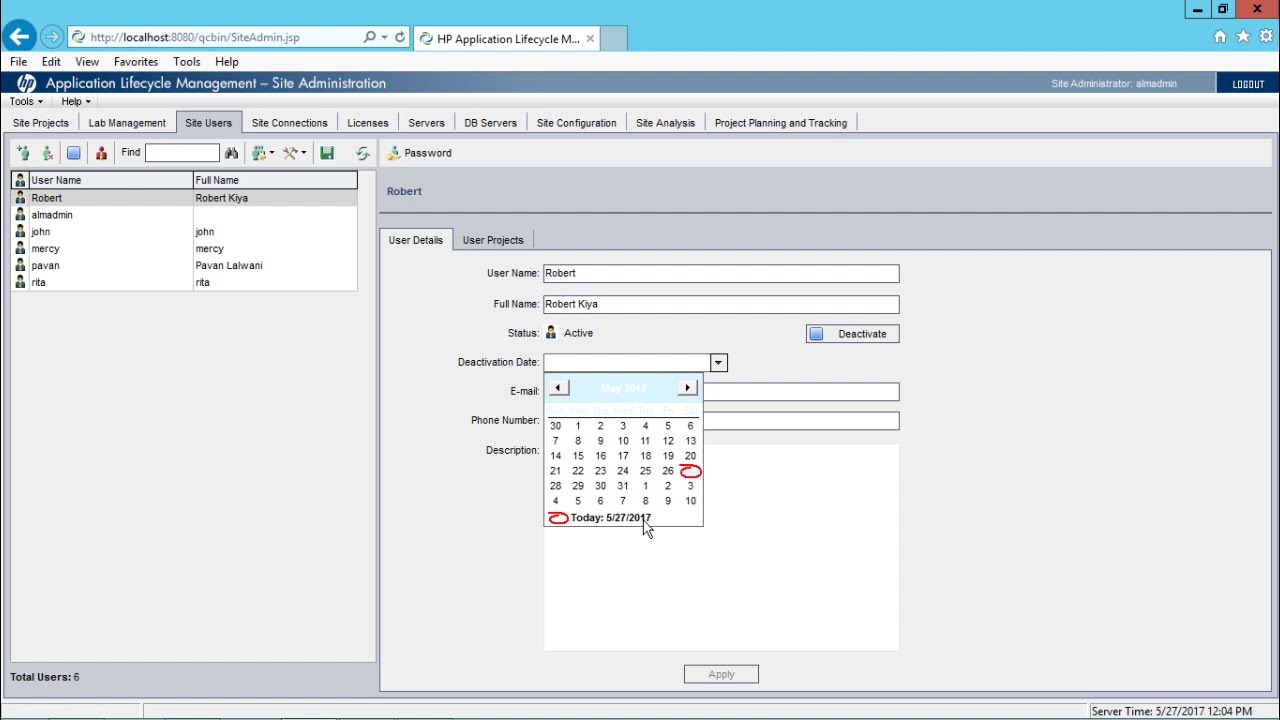Click the User Name input field
Image resolution: width=1280 pixels, height=720 pixels.
point(721,273)
